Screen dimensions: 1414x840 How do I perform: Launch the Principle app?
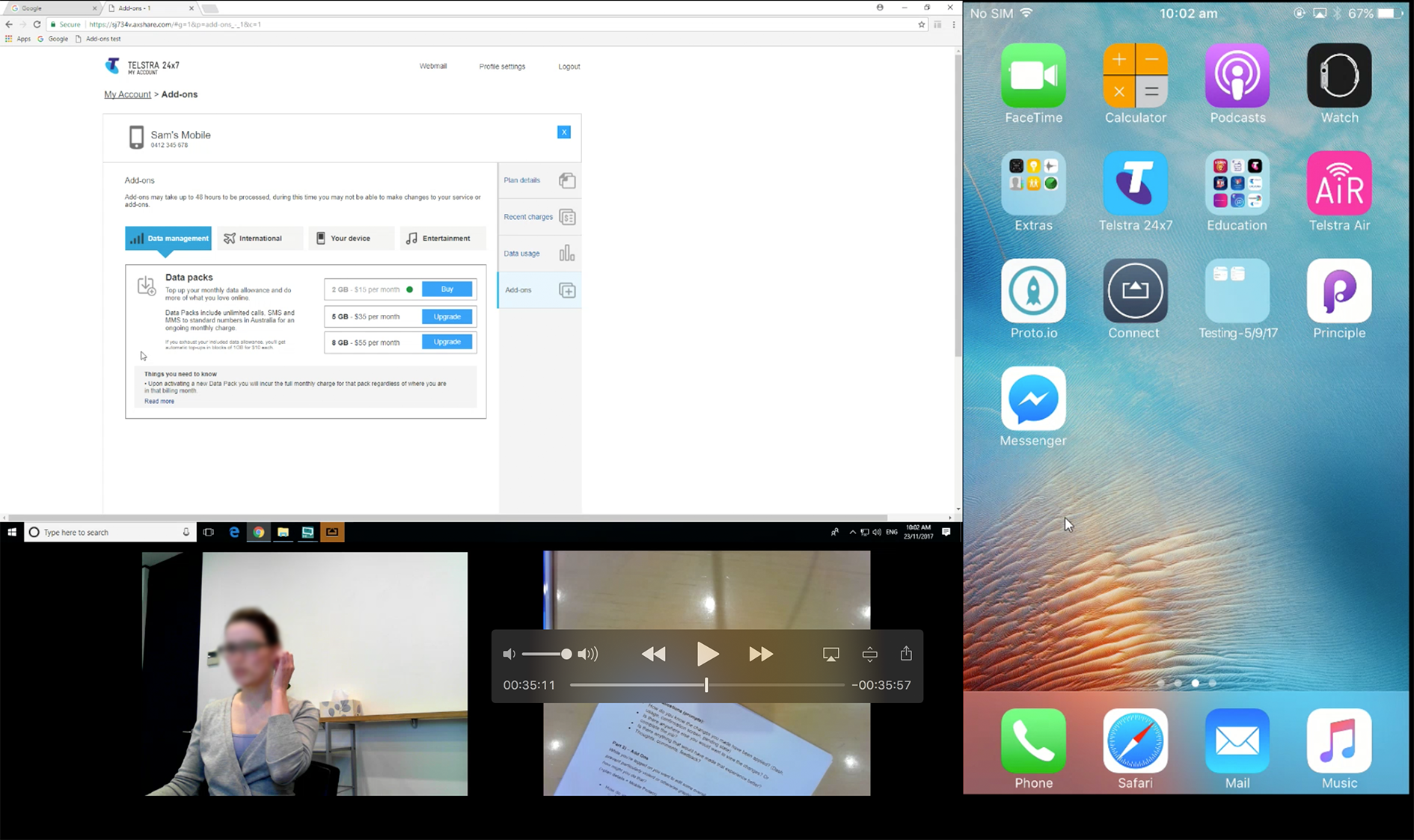pyautogui.click(x=1339, y=291)
